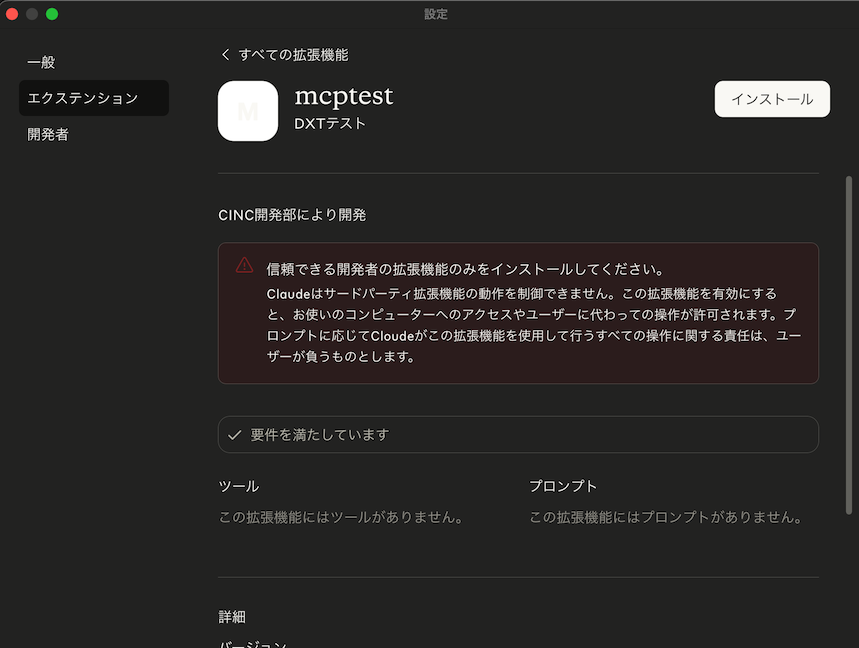Open the 一般 settings section
Viewport: 859px width, 648px height.
[x=41, y=62]
